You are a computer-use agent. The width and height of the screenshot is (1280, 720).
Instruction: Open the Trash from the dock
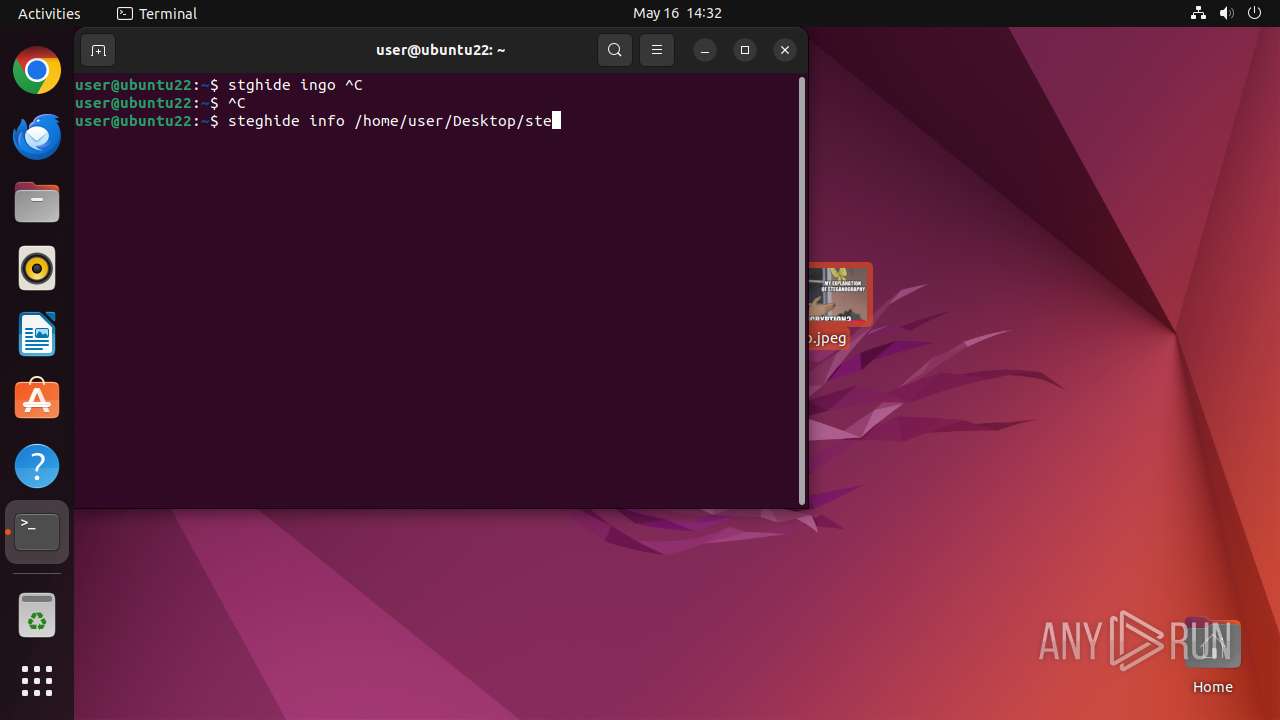pyautogui.click(x=37, y=615)
